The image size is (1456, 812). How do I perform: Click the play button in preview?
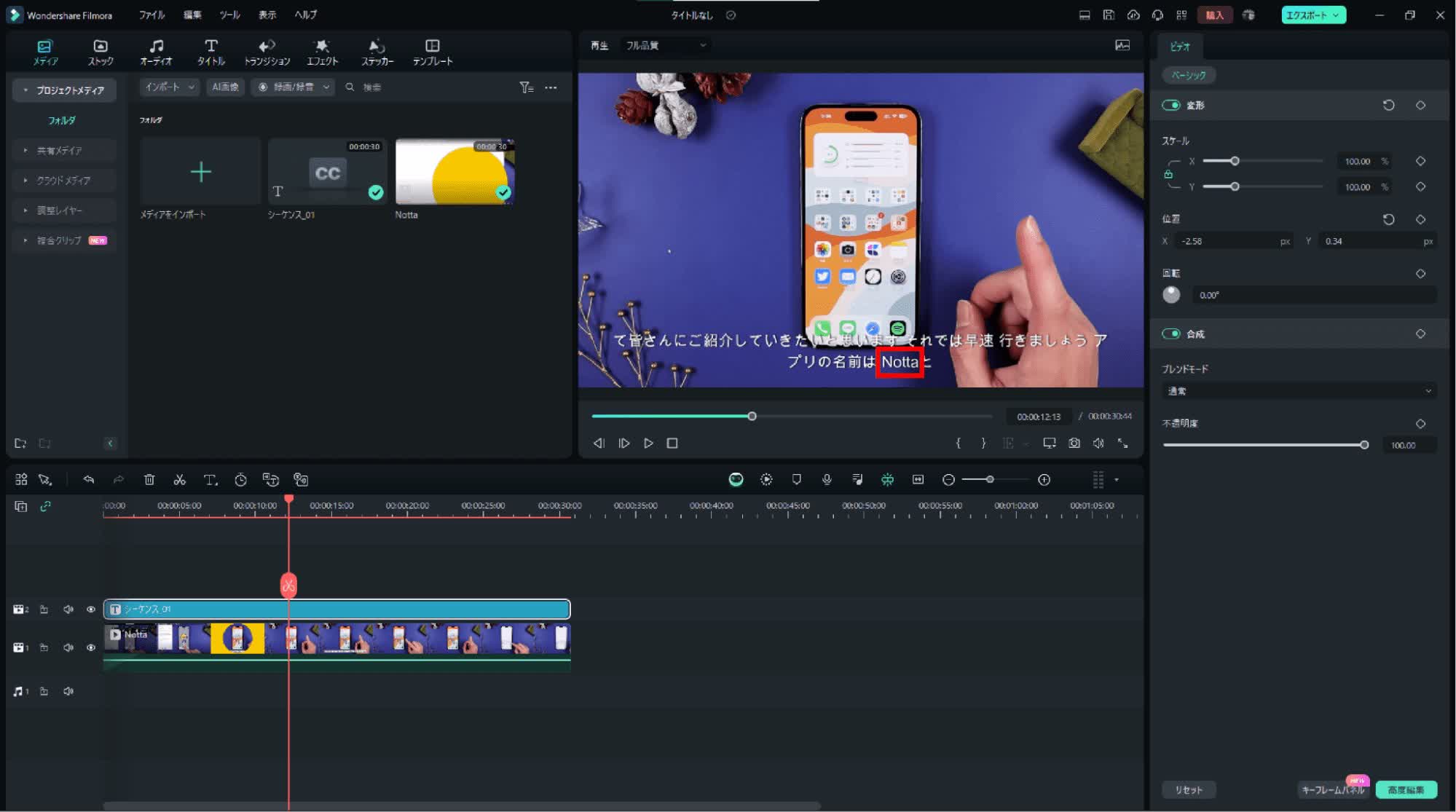coord(648,443)
